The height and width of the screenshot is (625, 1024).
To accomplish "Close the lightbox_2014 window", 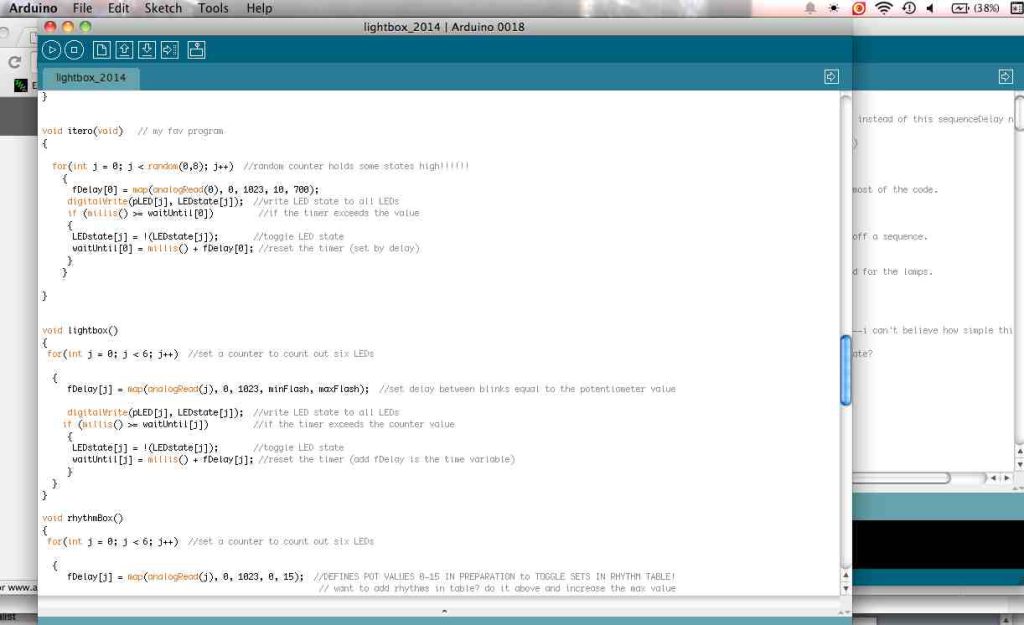I will [x=50, y=27].
